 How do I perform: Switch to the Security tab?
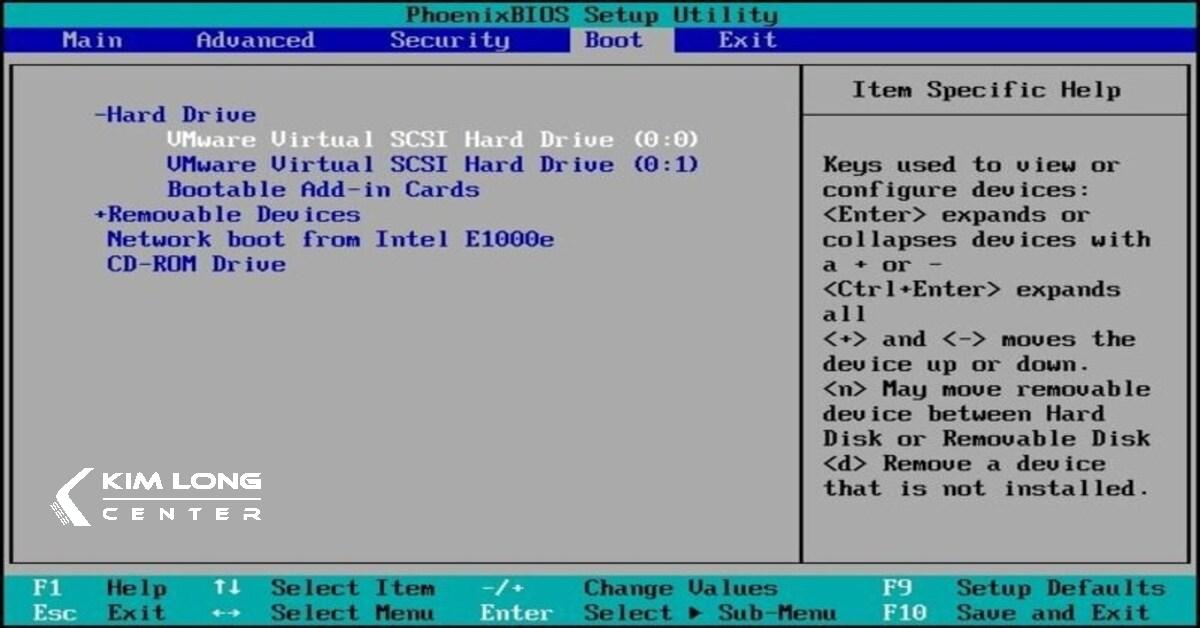click(x=450, y=40)
